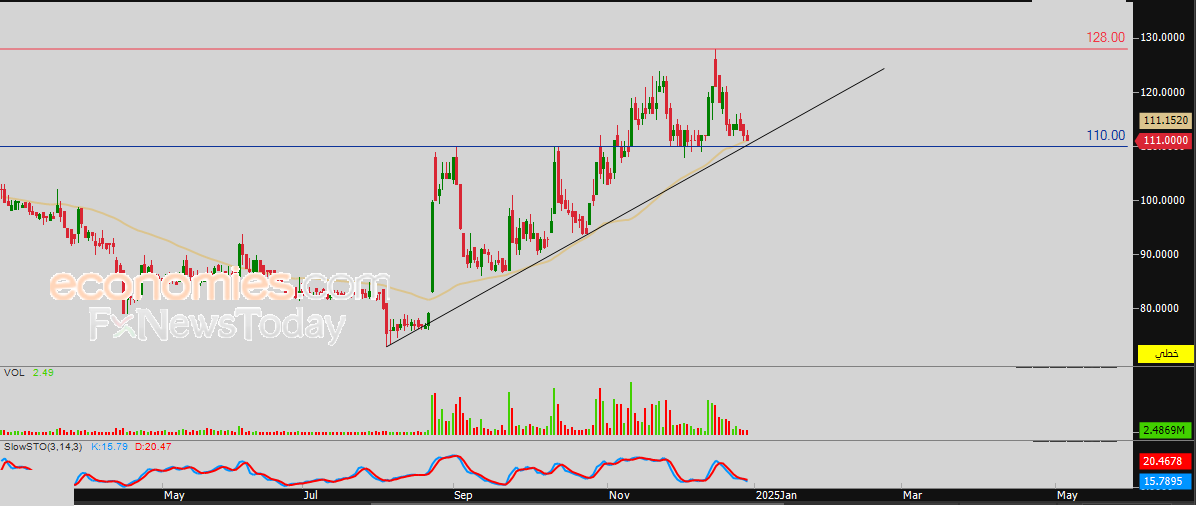This screenshot has width=1196, height=506.
Task: Click the yellow خطي scale button
Action: tap(1165, 354)
